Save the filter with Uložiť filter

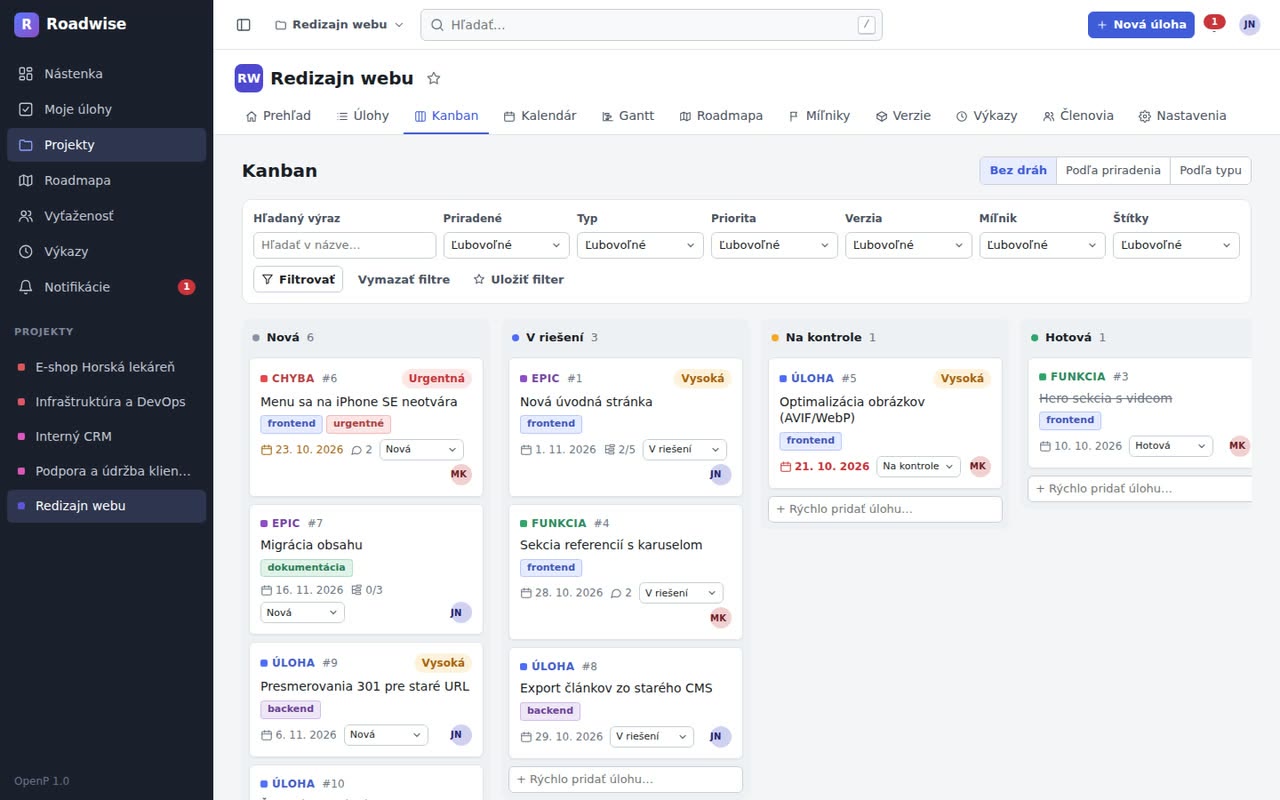pos(519,280)
